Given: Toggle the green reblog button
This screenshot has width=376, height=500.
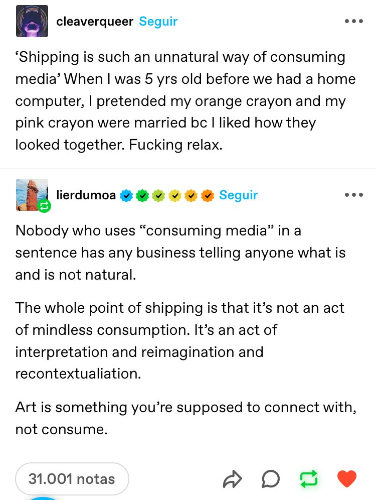Looking at the screenshot, I should click(309, 479).
